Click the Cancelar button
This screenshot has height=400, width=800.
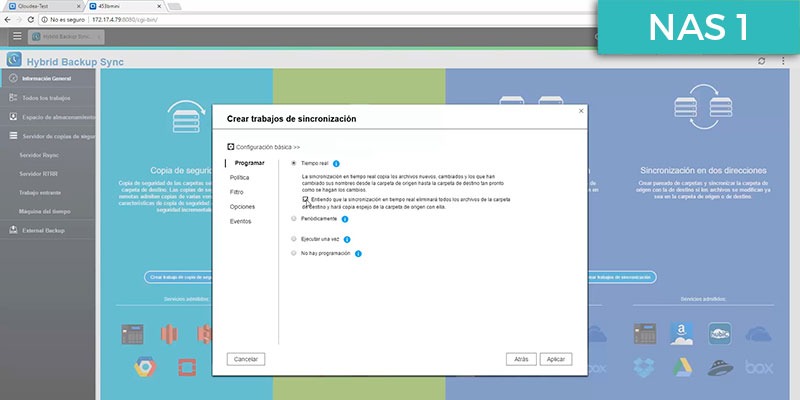coord(246,359)
